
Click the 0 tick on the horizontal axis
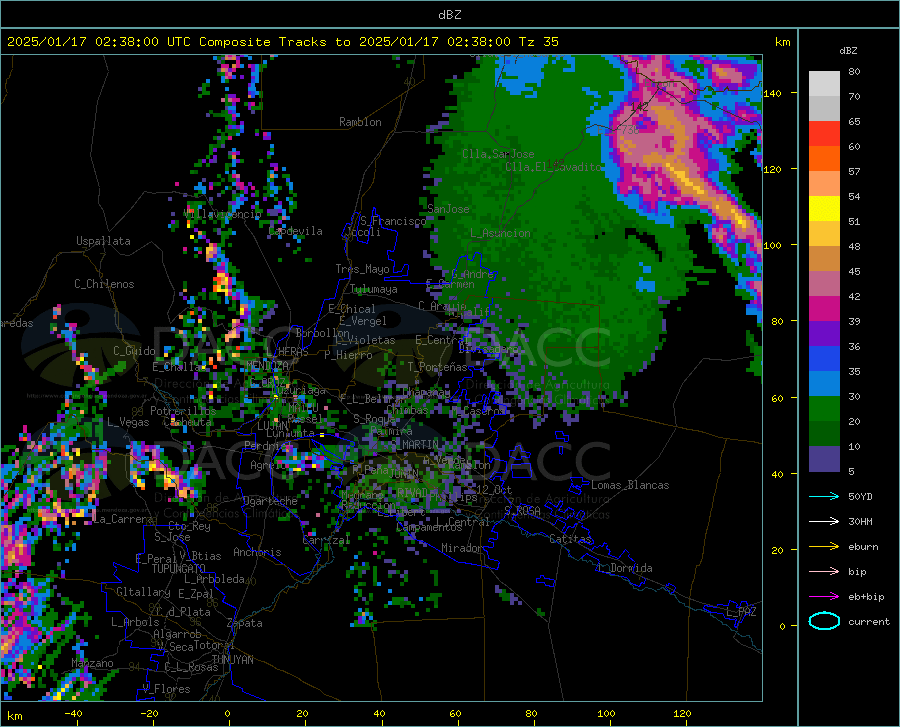tap(228, 714)
